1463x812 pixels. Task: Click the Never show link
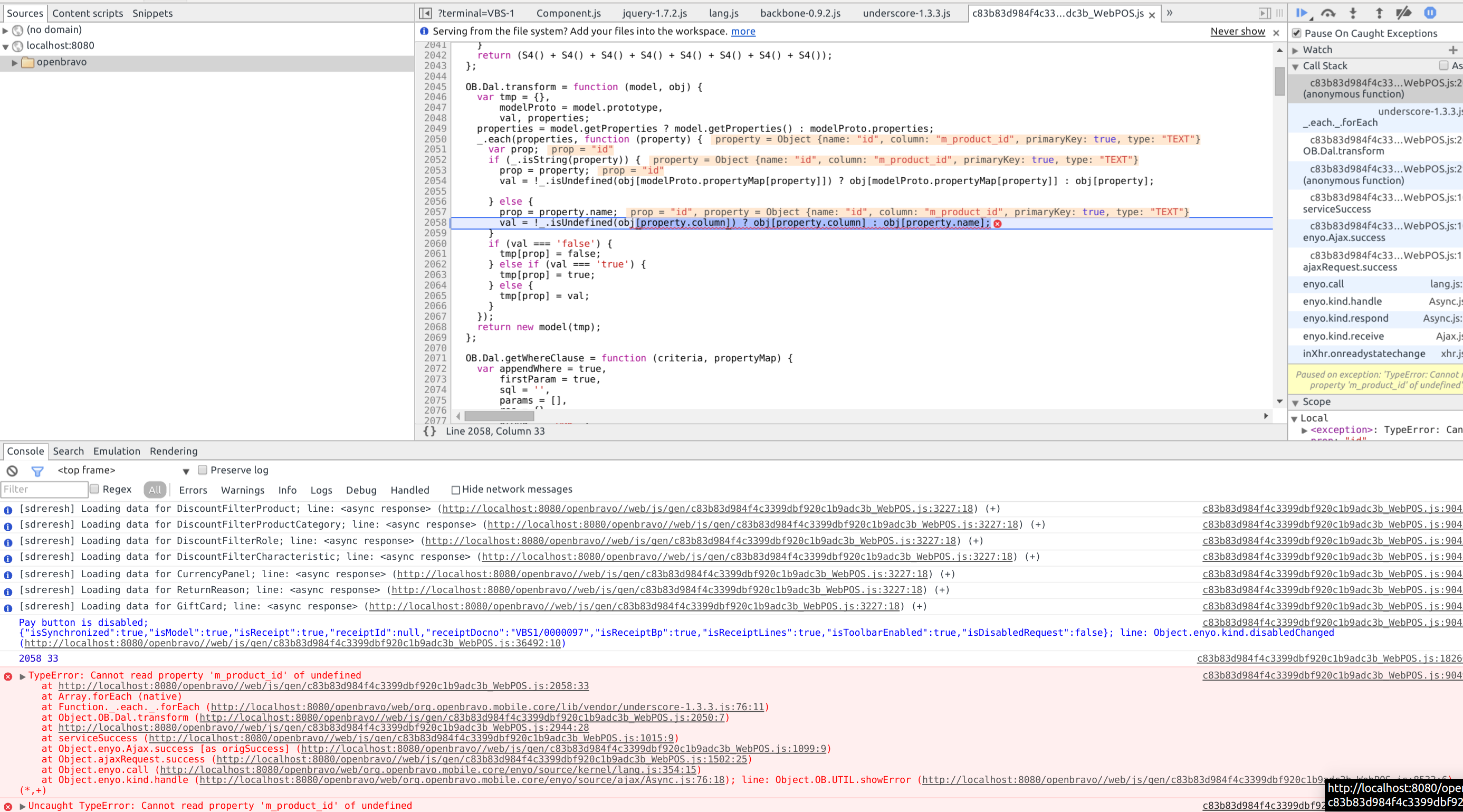click(x=1238, y=32)
